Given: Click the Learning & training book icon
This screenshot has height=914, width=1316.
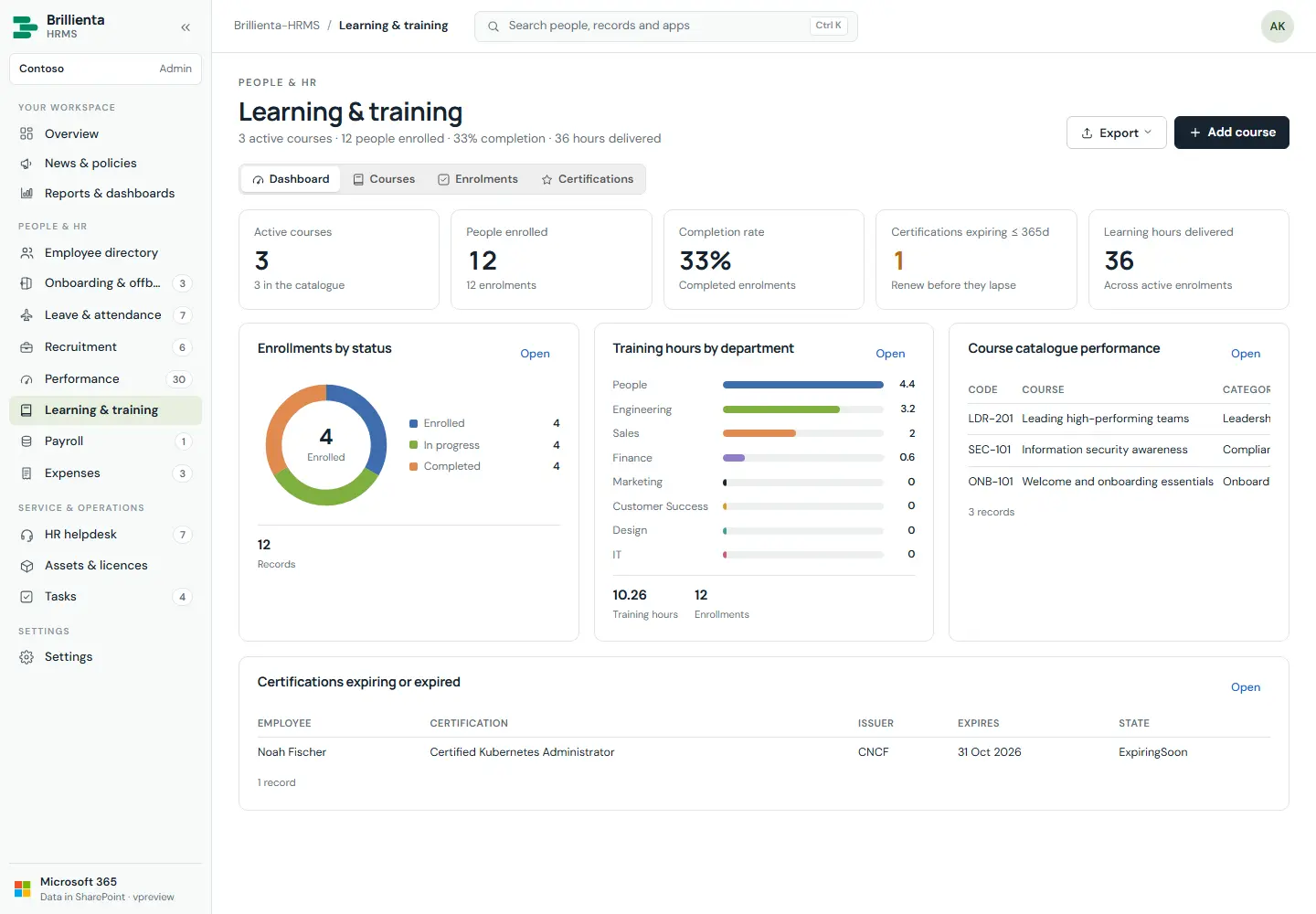Looking at the screenshot, I should pos(27,410).
